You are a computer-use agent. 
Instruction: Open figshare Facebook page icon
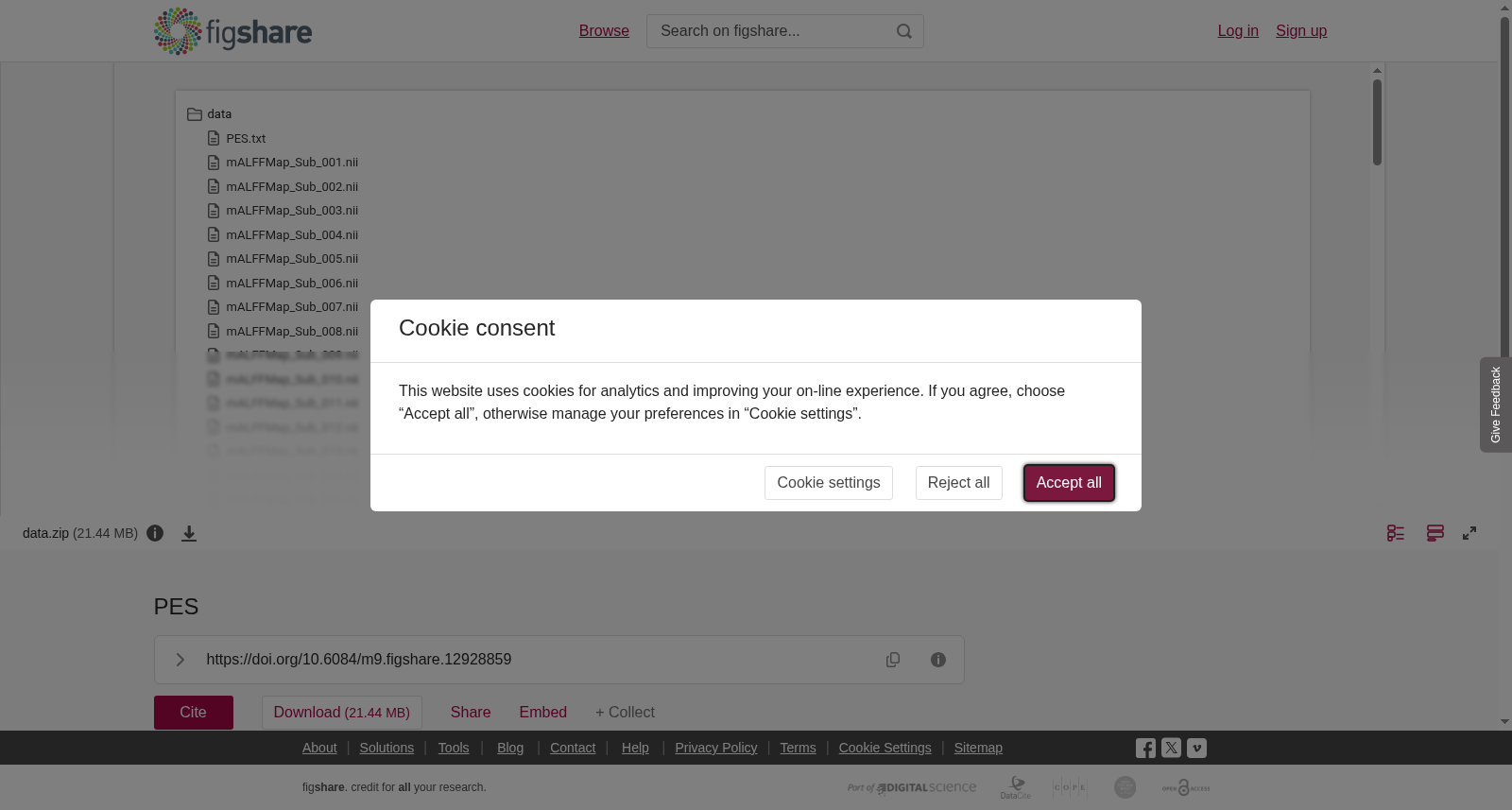1145,748
